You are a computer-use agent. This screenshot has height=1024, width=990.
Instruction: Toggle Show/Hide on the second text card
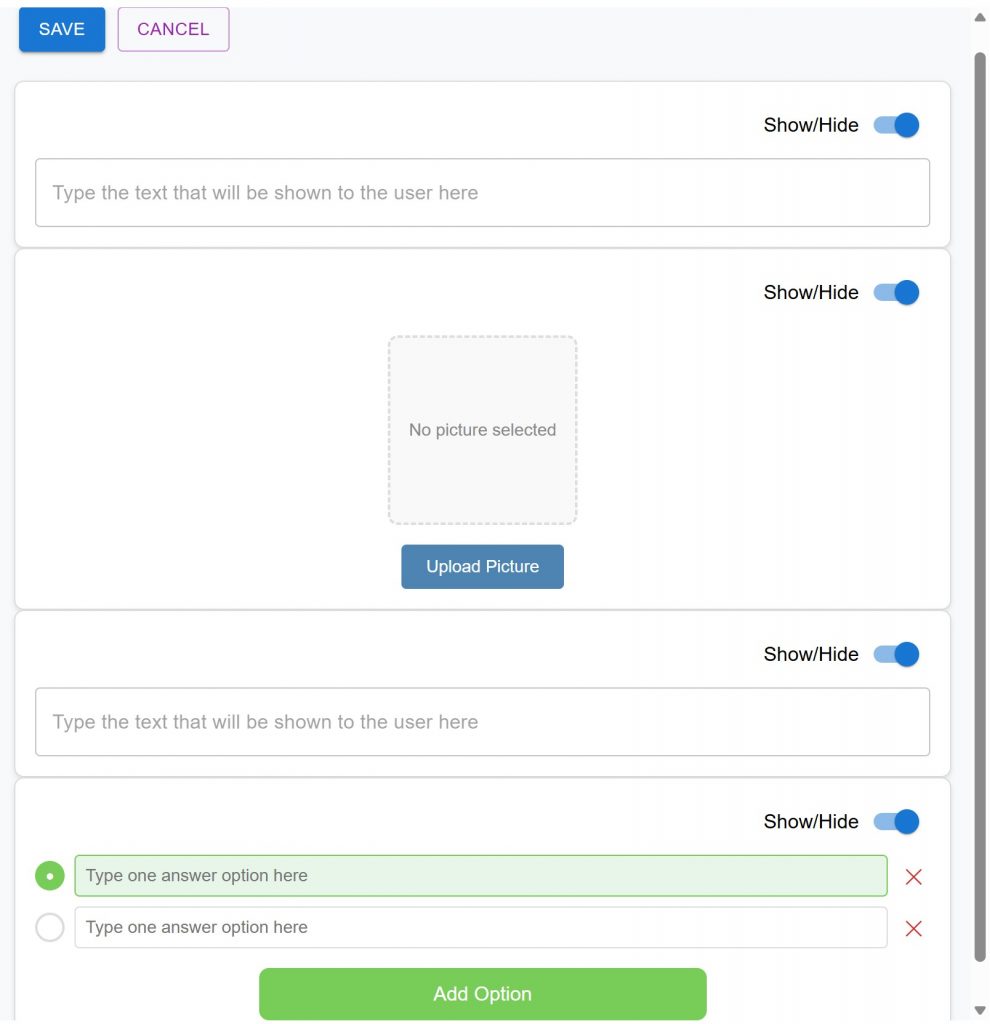point(896,654)
